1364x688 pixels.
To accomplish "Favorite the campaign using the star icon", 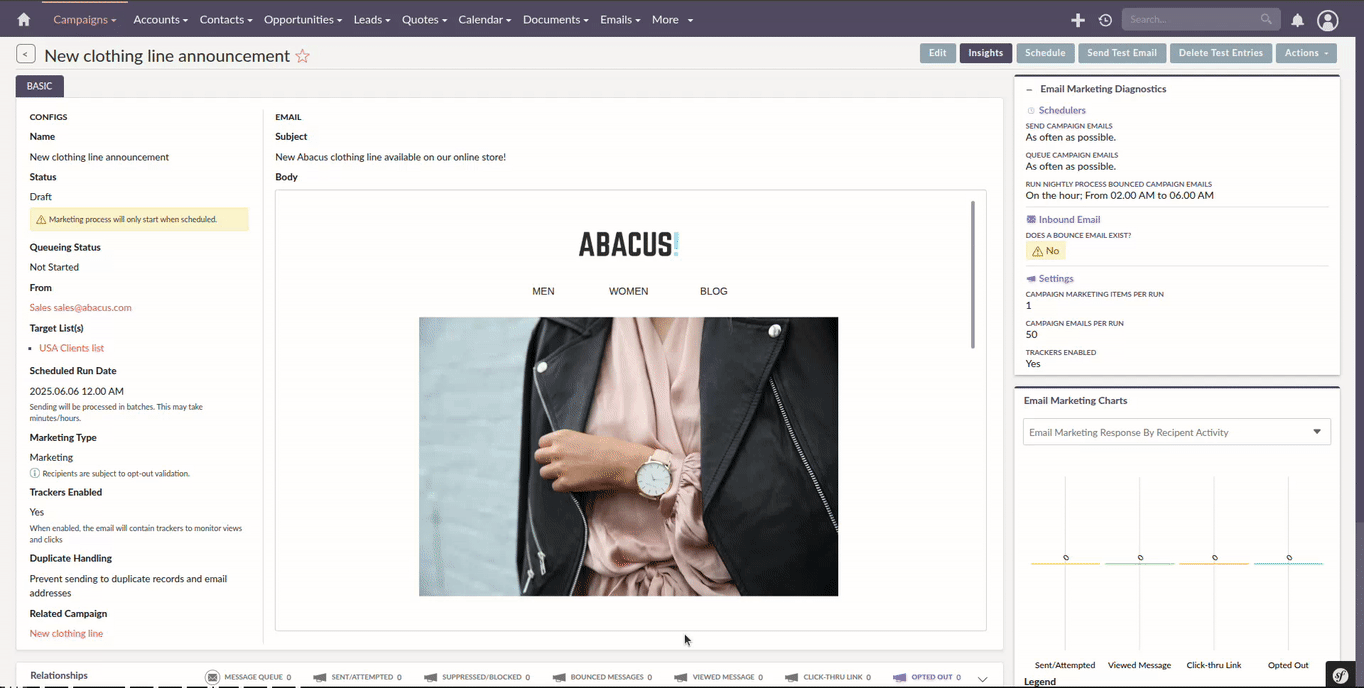I will point(303,57).
